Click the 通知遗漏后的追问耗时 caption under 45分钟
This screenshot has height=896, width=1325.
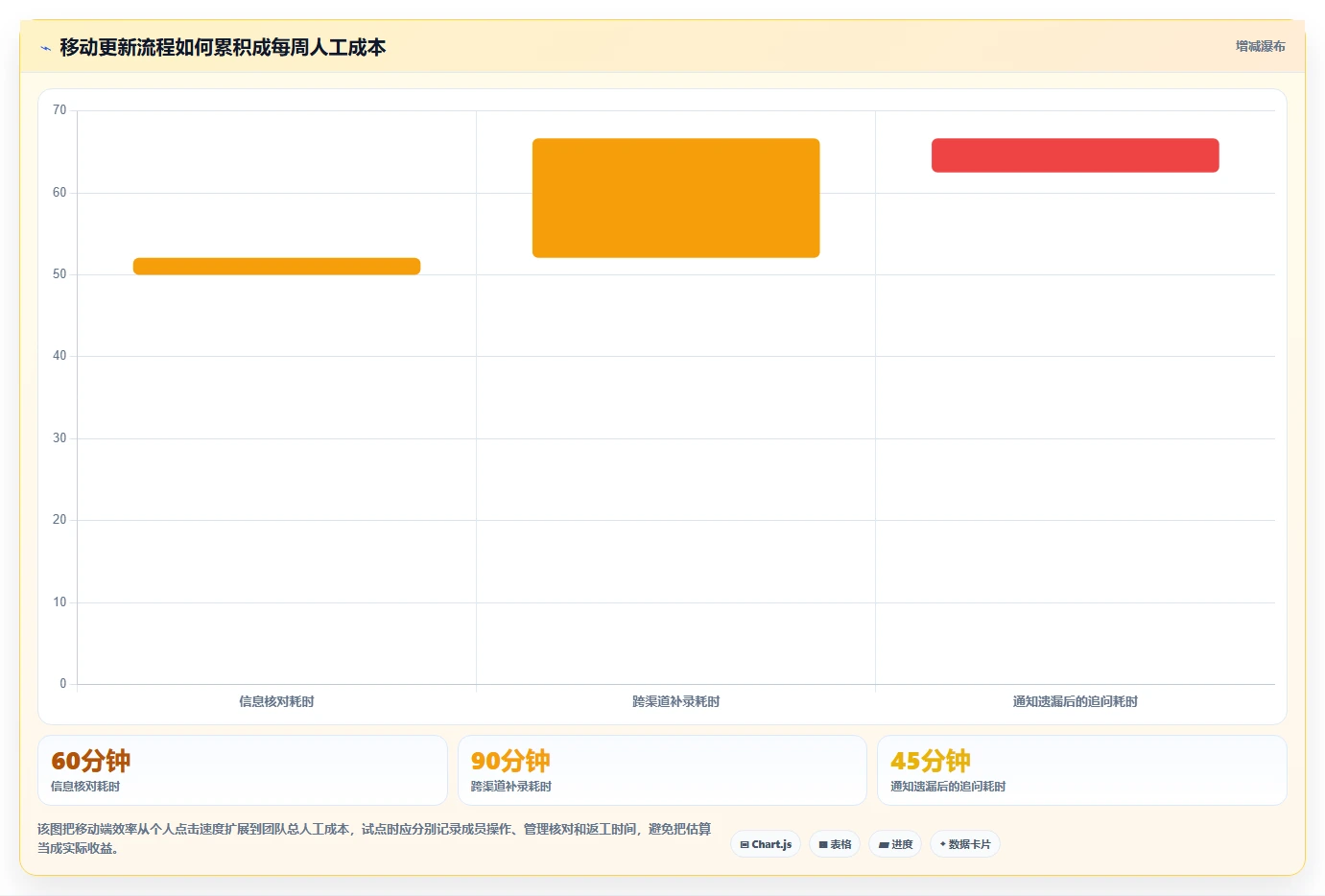tap(948, 787)
